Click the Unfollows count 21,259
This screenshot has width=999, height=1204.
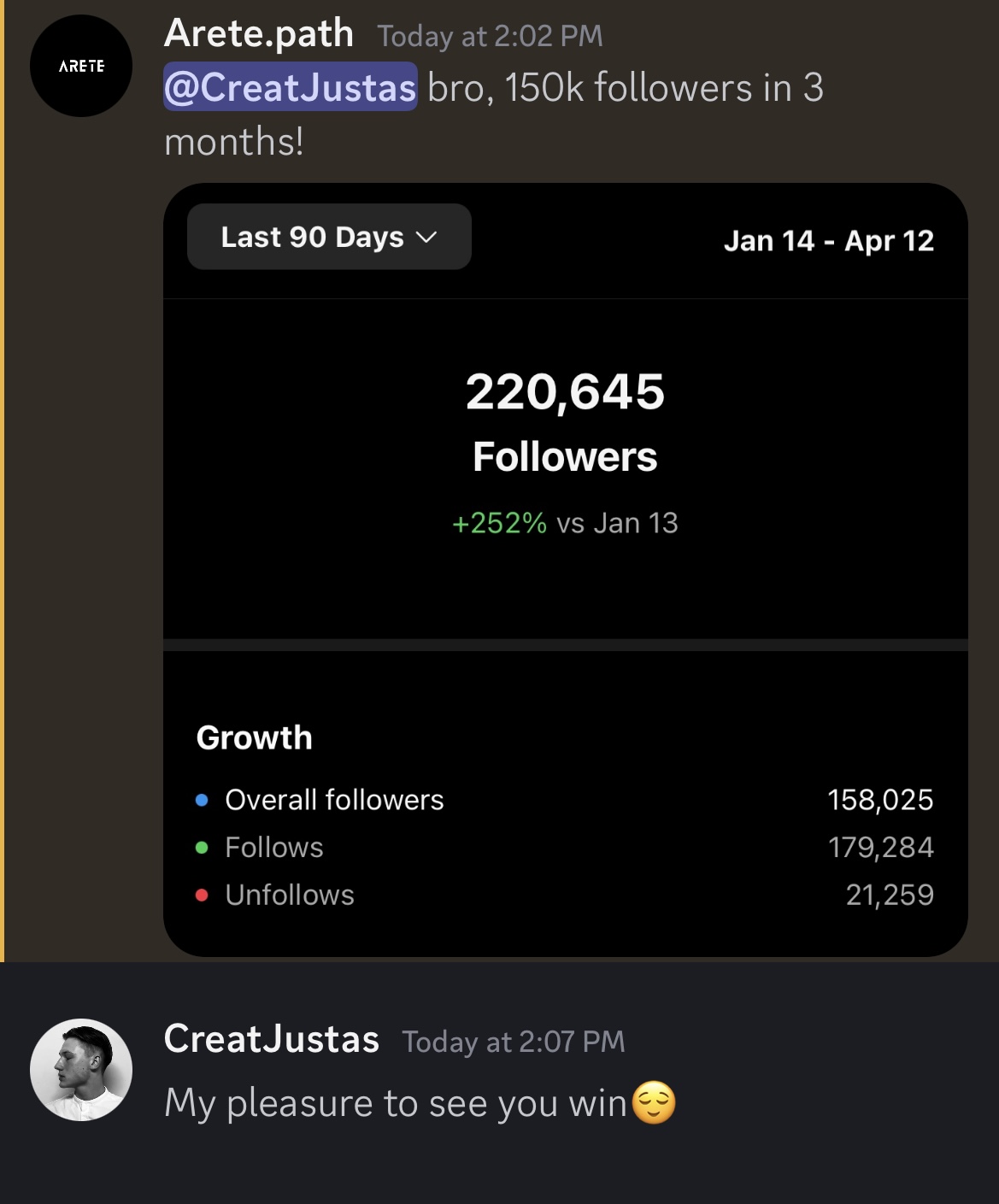click(889, 895)
